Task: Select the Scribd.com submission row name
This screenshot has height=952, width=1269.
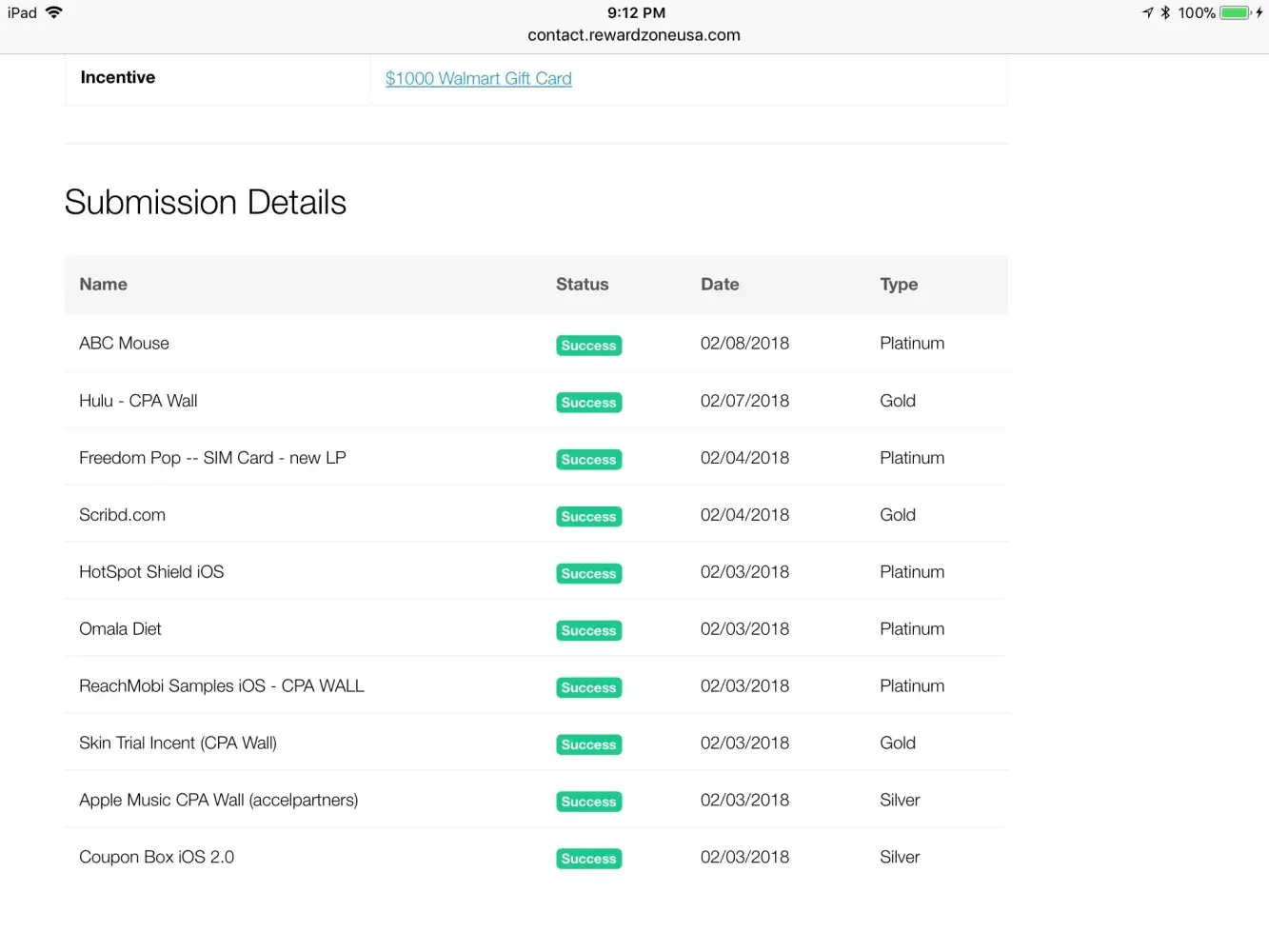Action: [122, 515]
